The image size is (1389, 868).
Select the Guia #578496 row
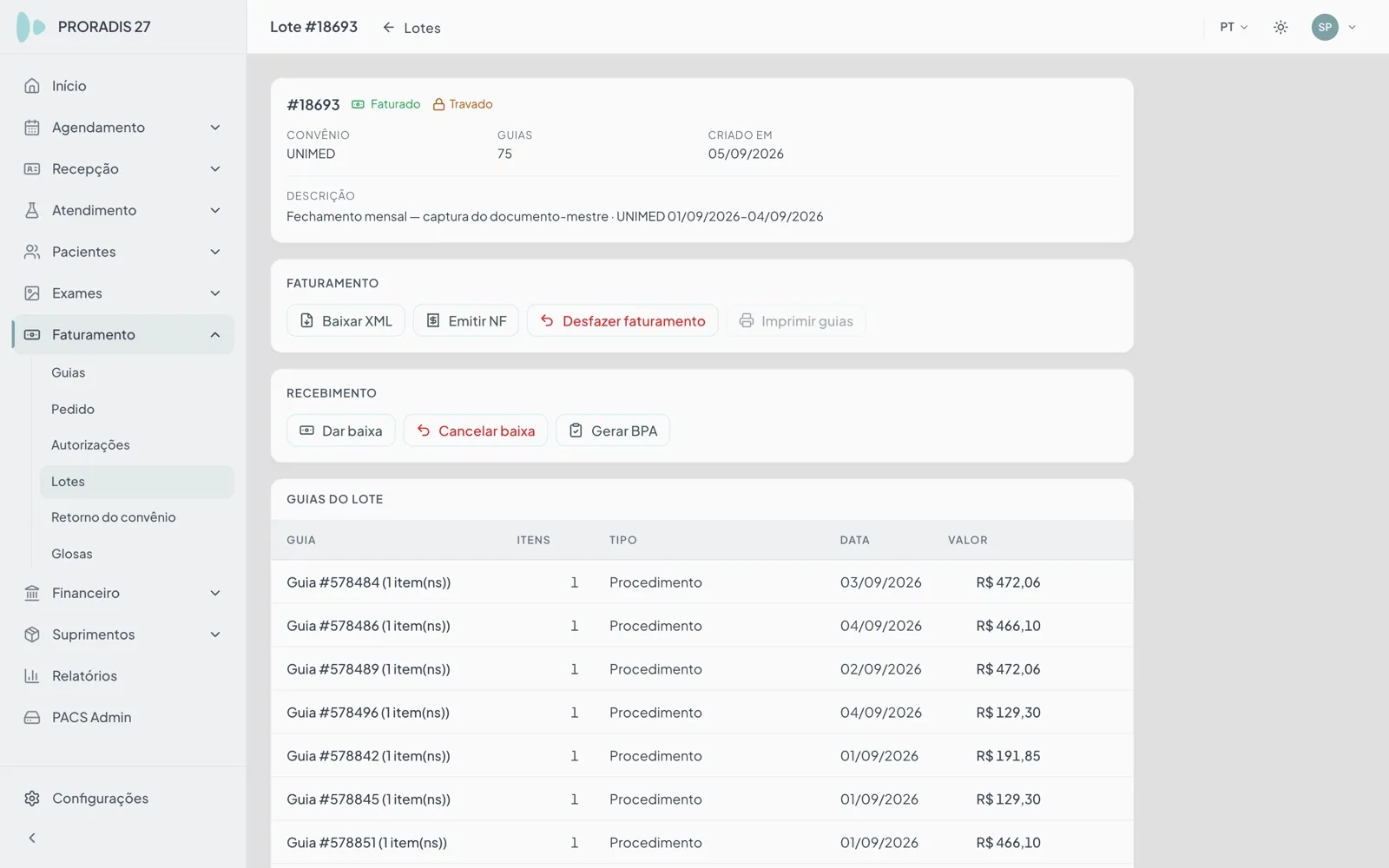[x=701, y=713]
